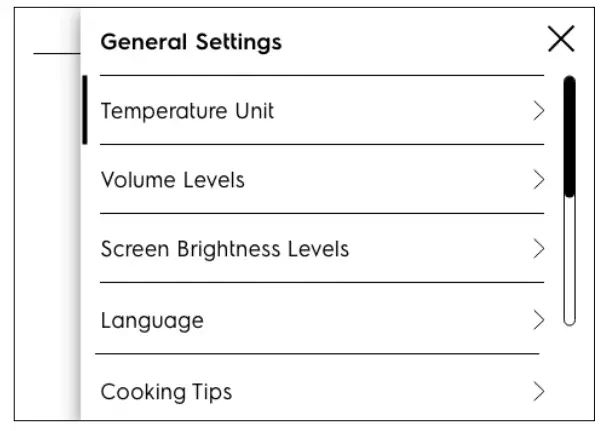Click the right arrow on Language row
Viewport: 604px width, 431px height.
539,320
